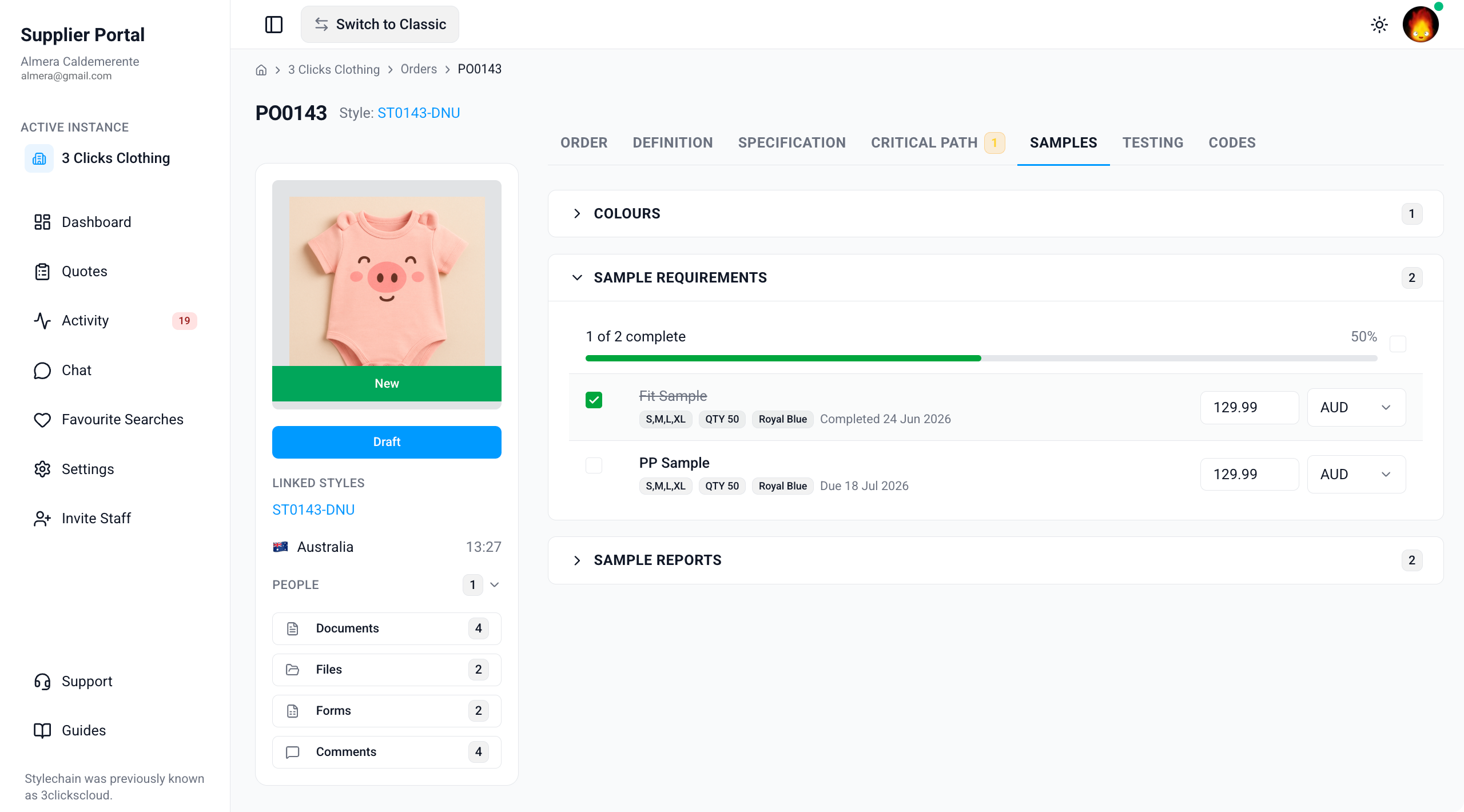Open the ST0143-DNU linked style
This screenshot has height=812, width=1464.
(313, 510)
